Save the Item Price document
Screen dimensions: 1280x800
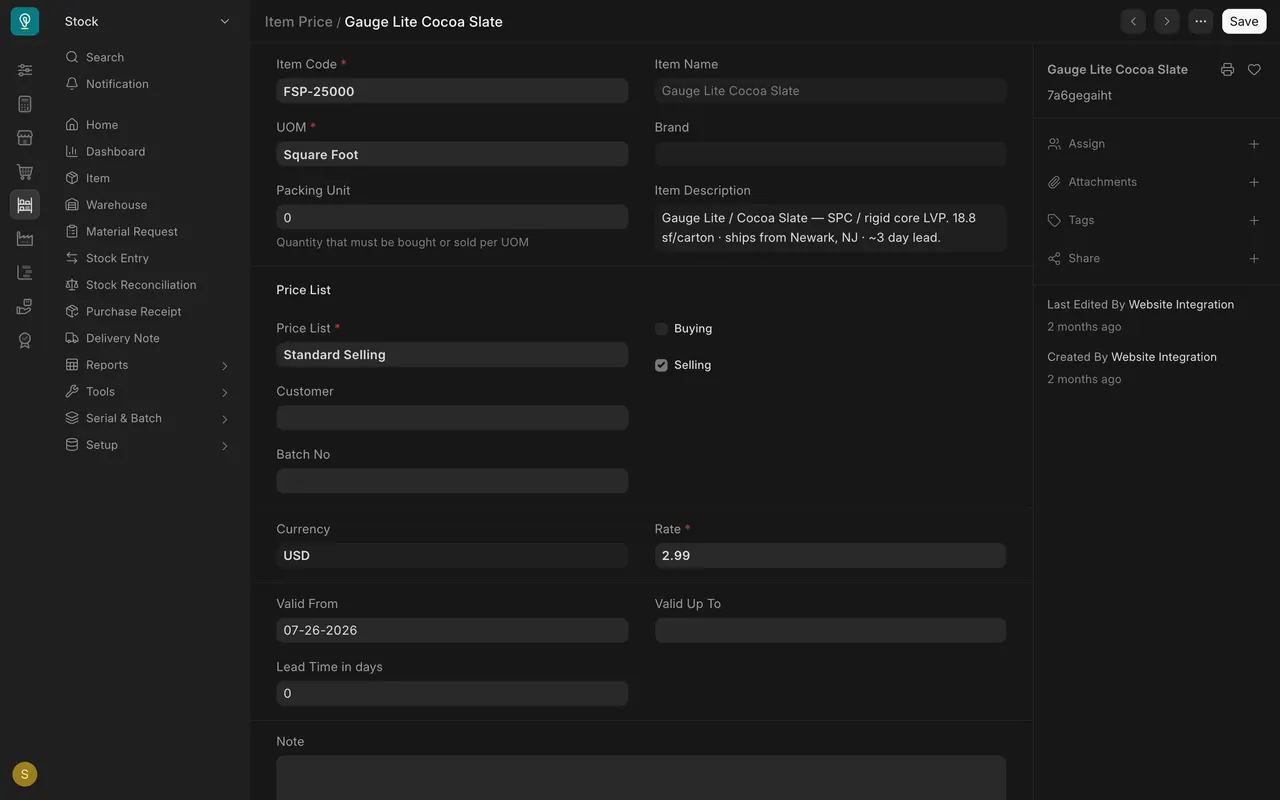click(1244, 21)
